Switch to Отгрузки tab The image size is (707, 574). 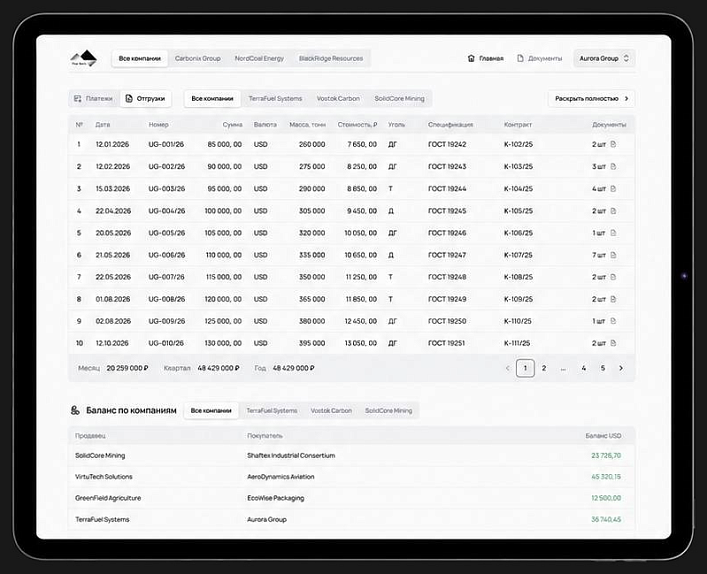coord(145,98)
